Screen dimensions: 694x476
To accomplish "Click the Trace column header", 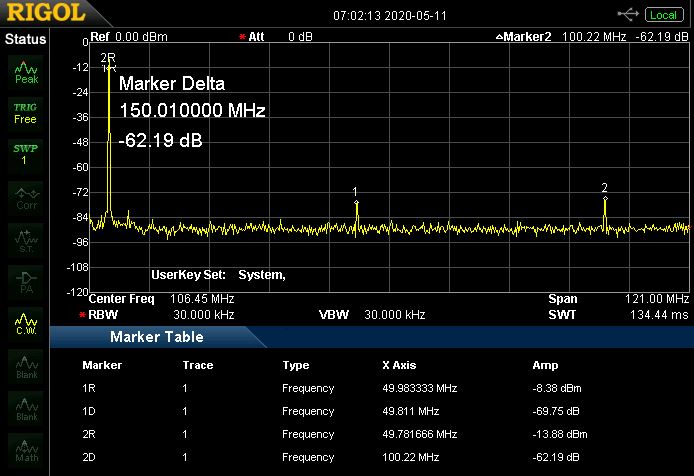I will (198, 365).
